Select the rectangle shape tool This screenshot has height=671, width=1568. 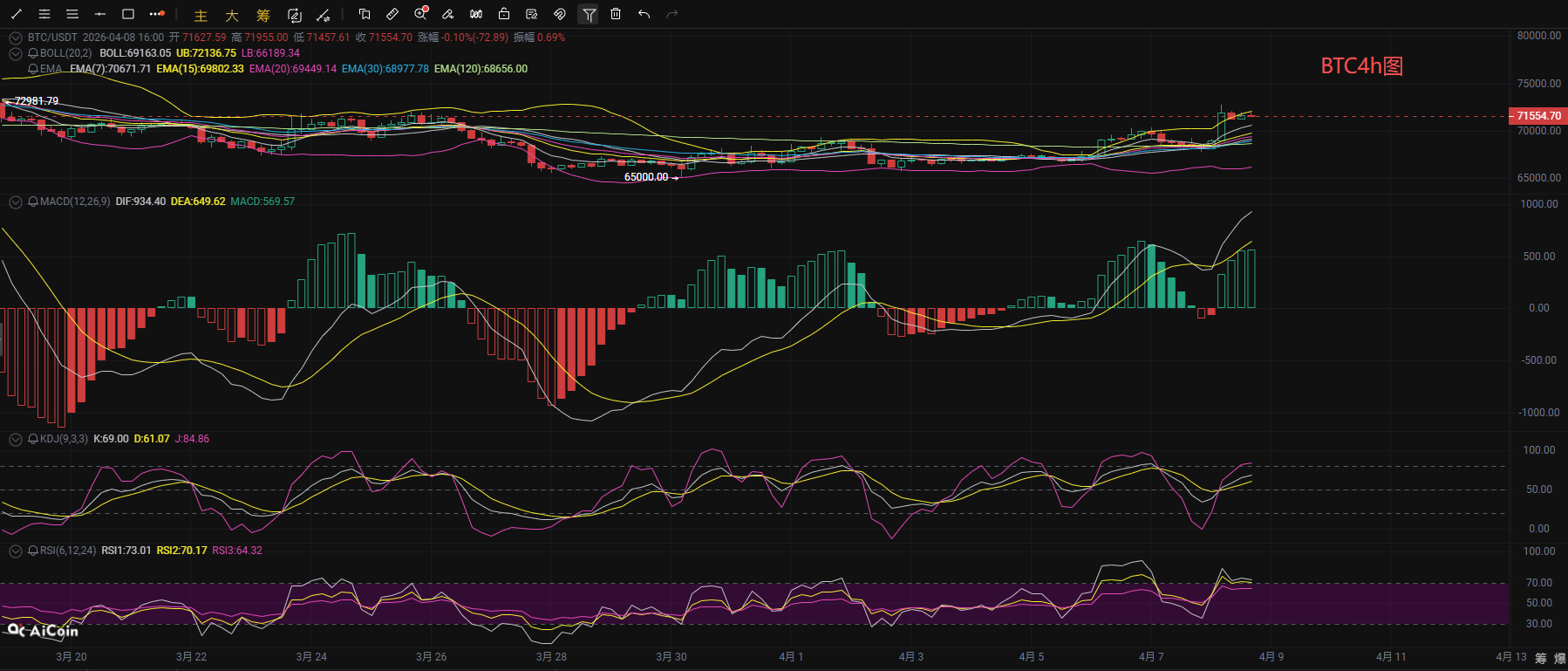click(128, 14)
